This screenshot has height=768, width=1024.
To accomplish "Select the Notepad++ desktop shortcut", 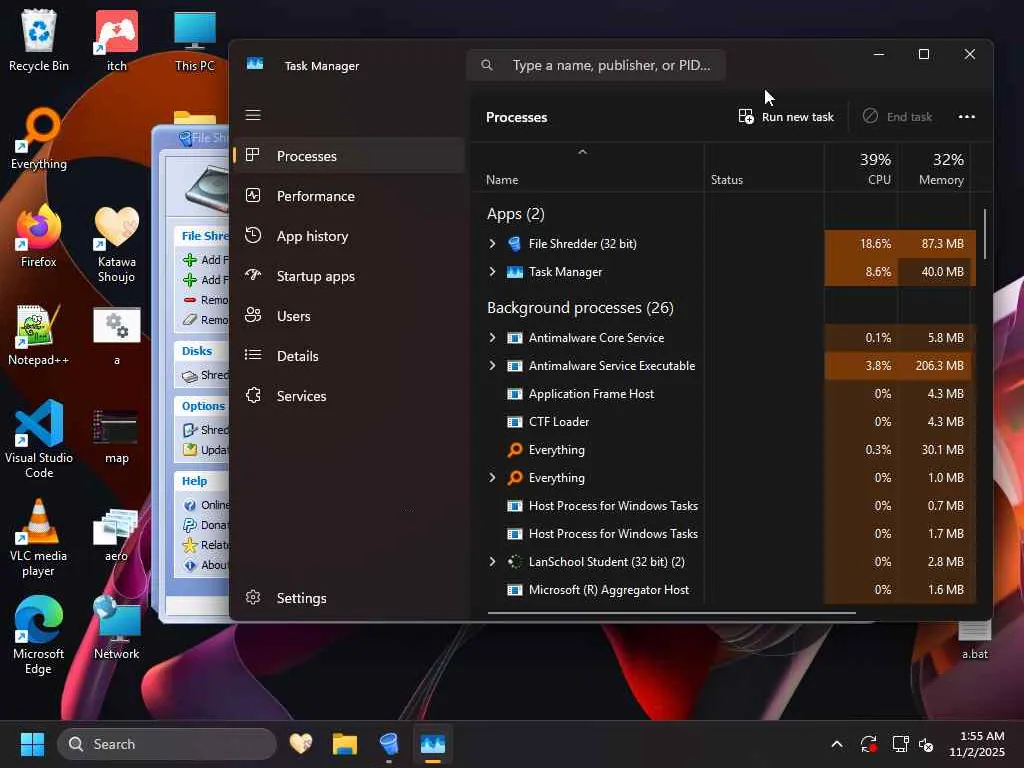I will click(39, 334).
